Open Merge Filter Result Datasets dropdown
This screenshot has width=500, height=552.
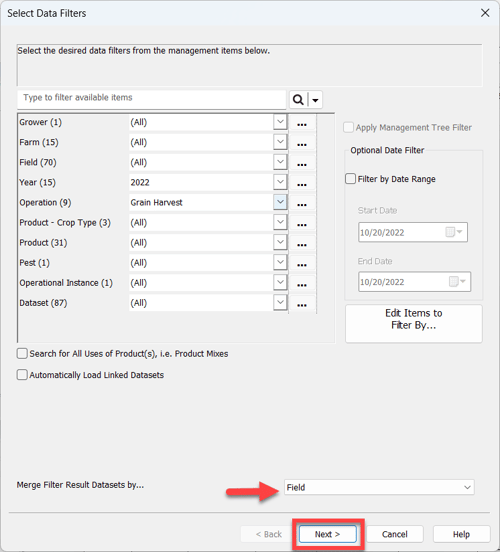[x=379, y=487]
